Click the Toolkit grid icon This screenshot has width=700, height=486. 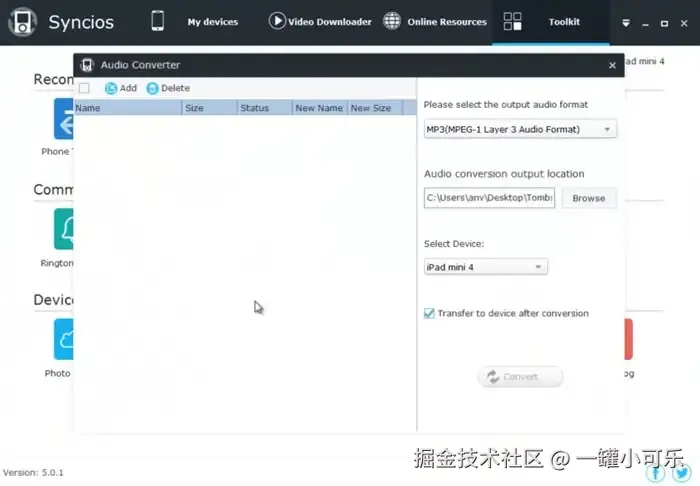click(x=512, y=21)
